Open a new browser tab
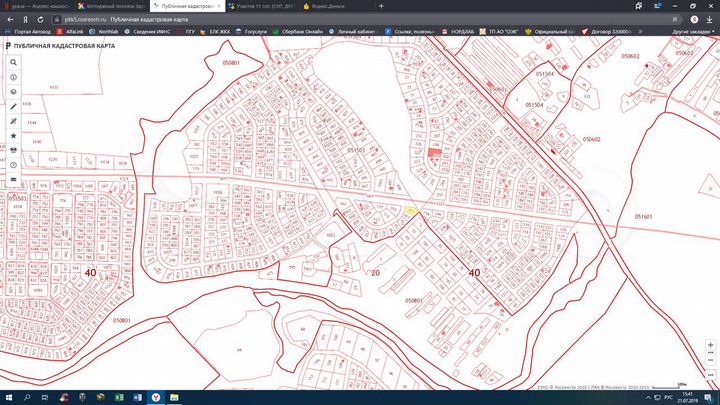The image size is (720, 405). pyautogui.click(x=380, y=5)
